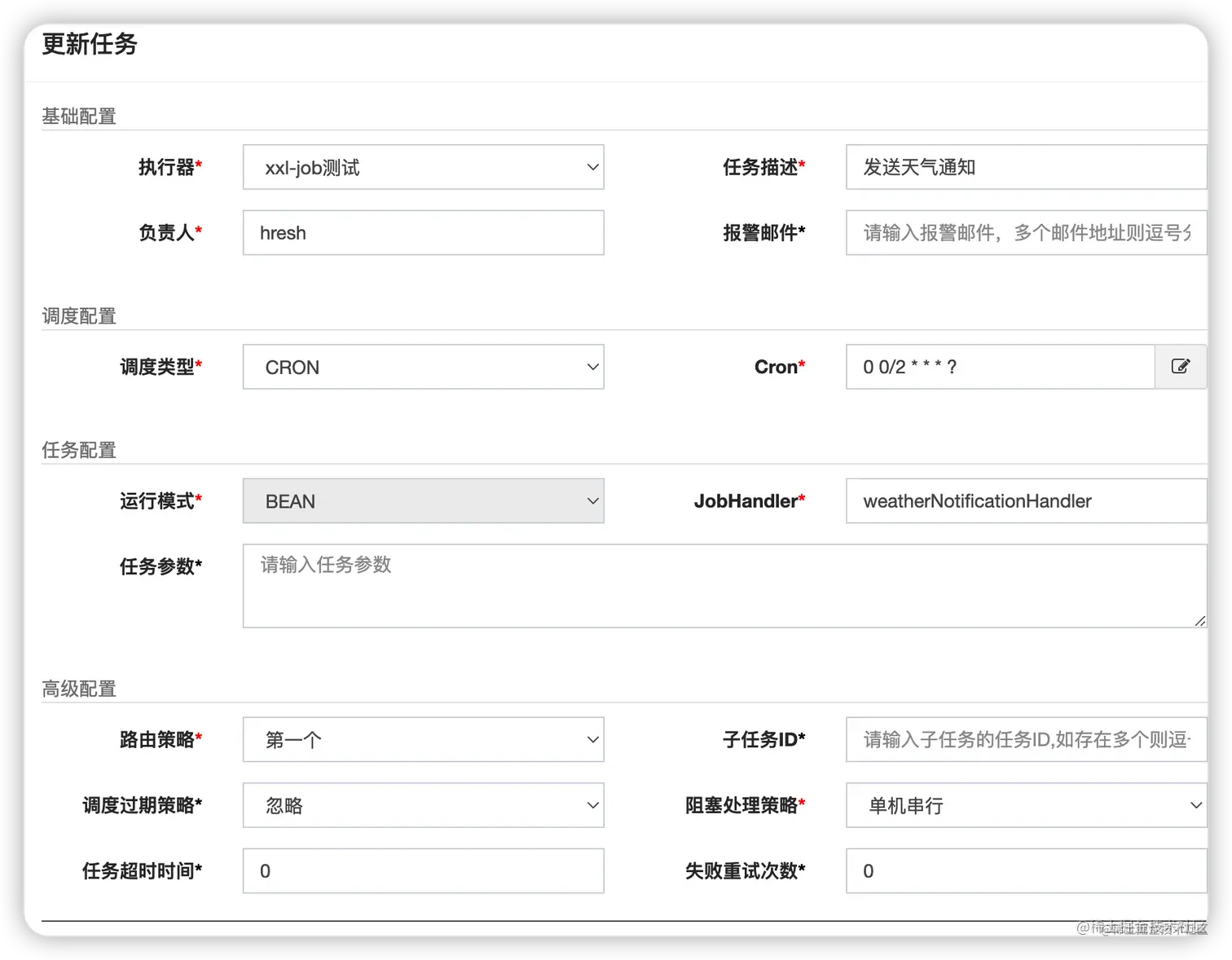Click the 任务配置 section heading
Viewport: 1232px width, 960px height.
tap(79, 450)
